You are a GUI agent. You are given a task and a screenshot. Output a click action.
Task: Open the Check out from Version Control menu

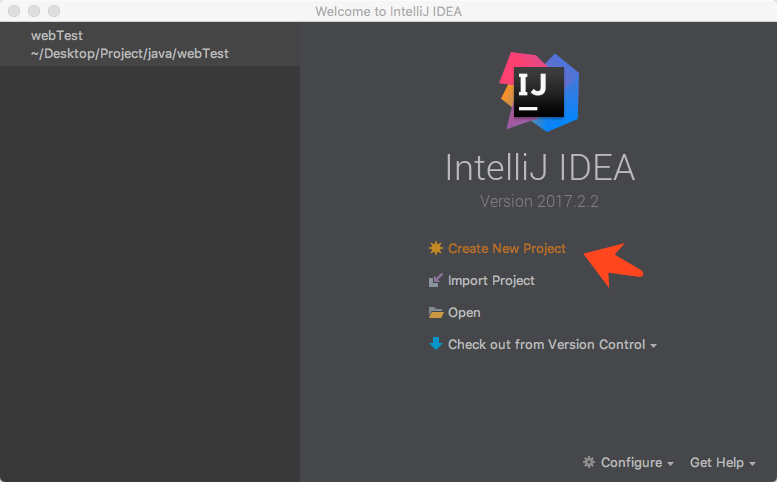[x=546, y=345]
